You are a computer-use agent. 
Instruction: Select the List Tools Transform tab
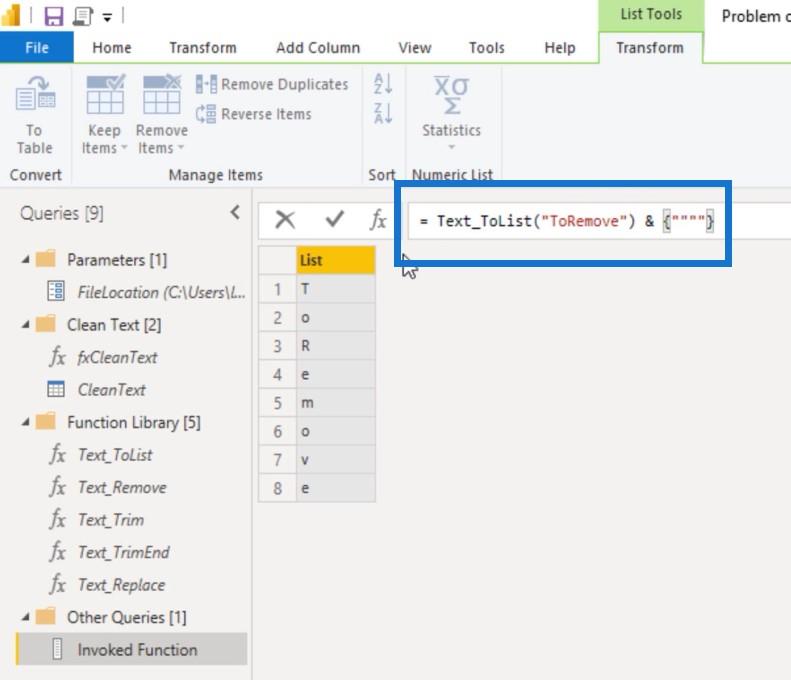pos(650,47)
